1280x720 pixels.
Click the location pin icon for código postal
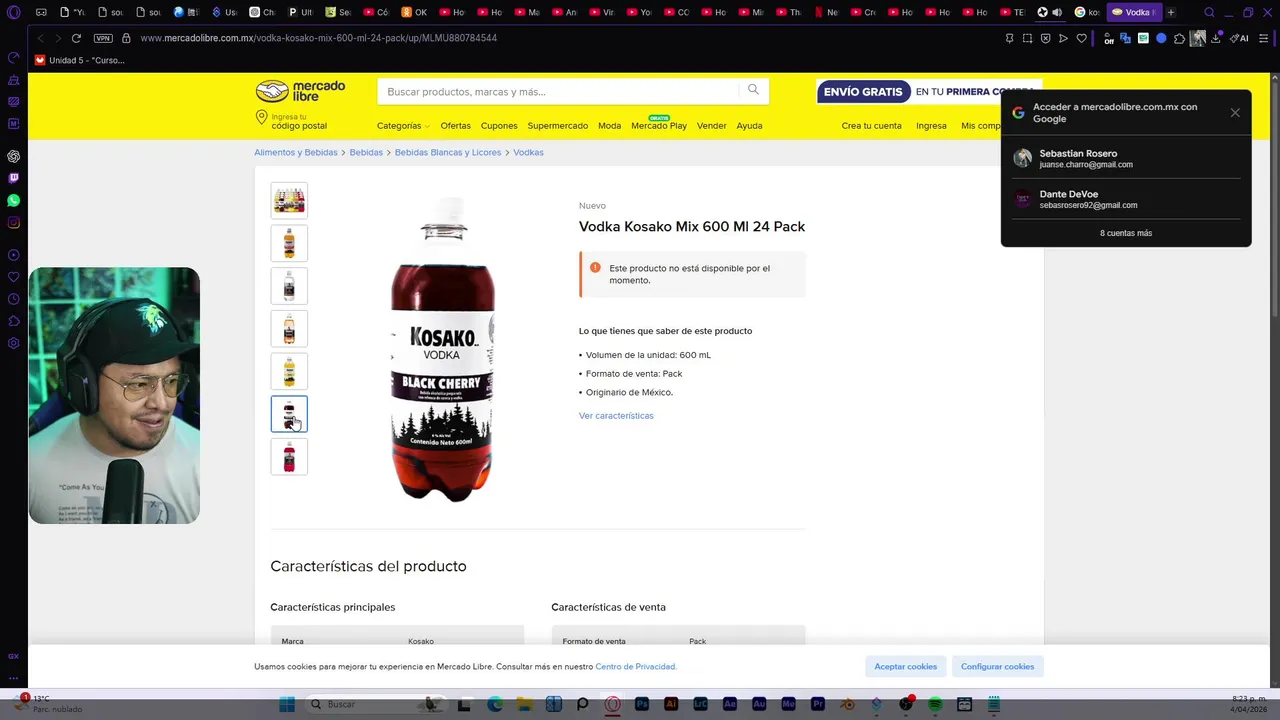(261, 118)
